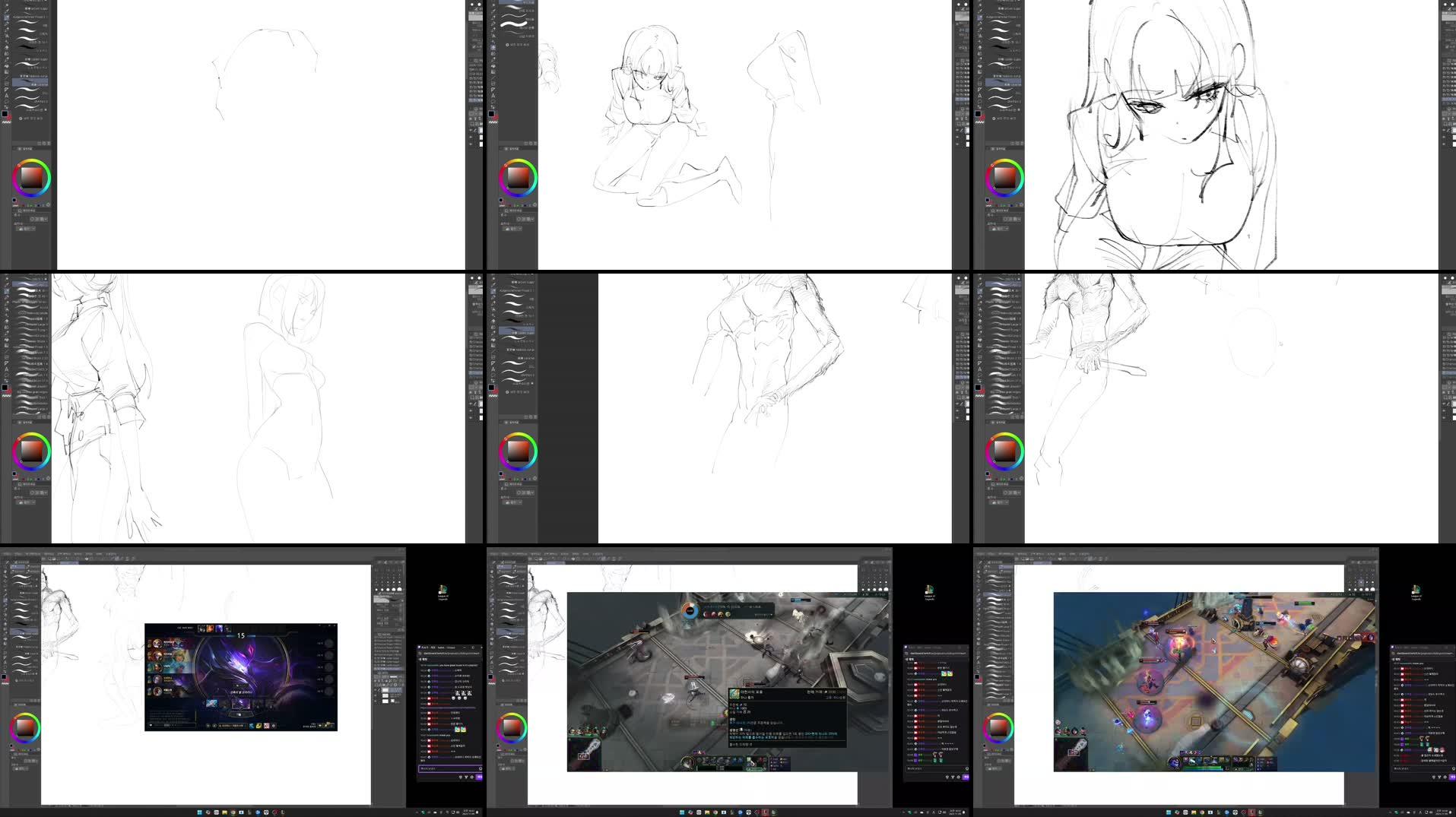This screenshot has height=817, width=1456.
Task: Click the yellow summoner spell icon under the champion select splash art
Action: point(259,726)
